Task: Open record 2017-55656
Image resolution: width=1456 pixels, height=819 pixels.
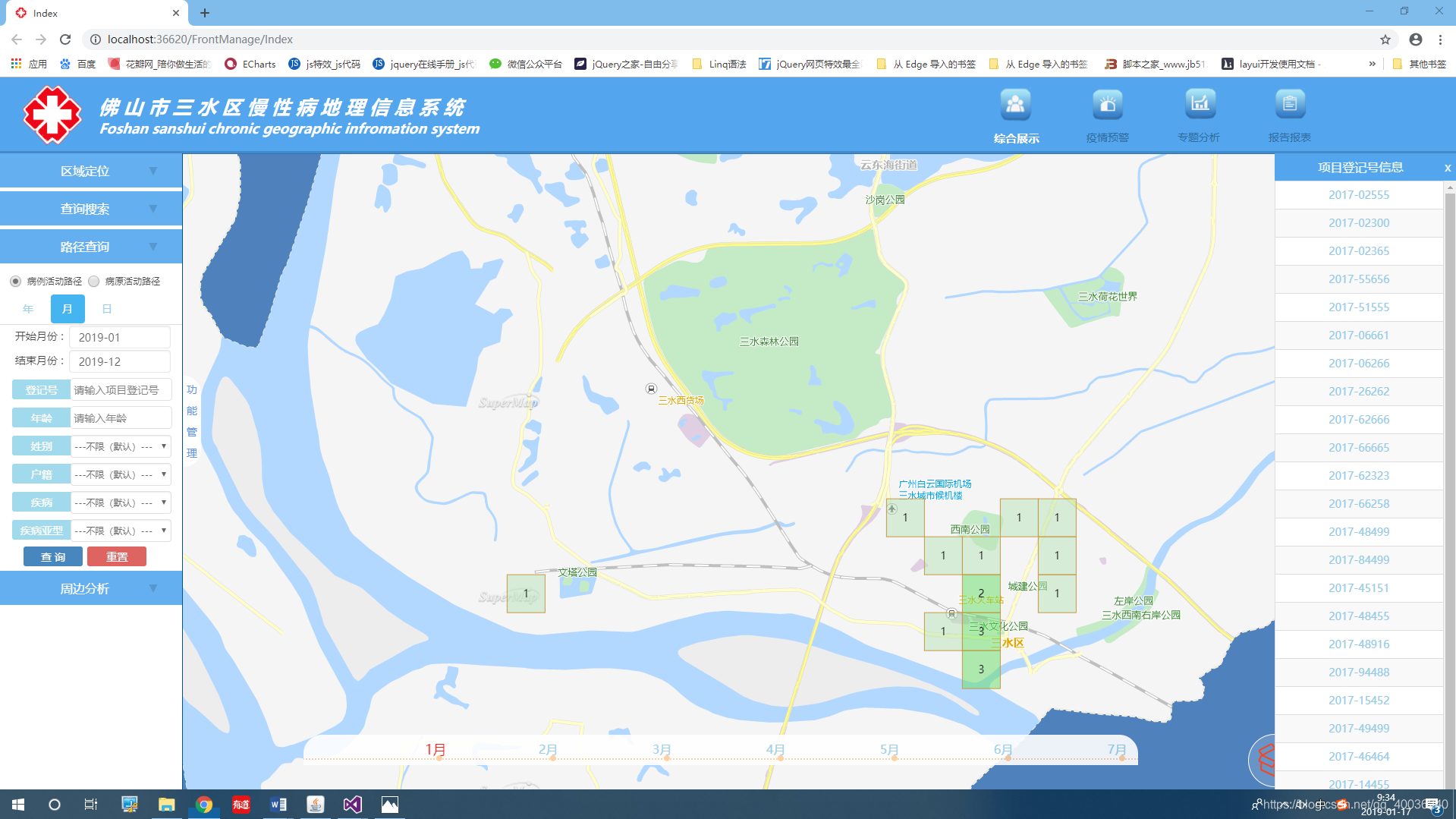Action: (x=1359, y=279)
